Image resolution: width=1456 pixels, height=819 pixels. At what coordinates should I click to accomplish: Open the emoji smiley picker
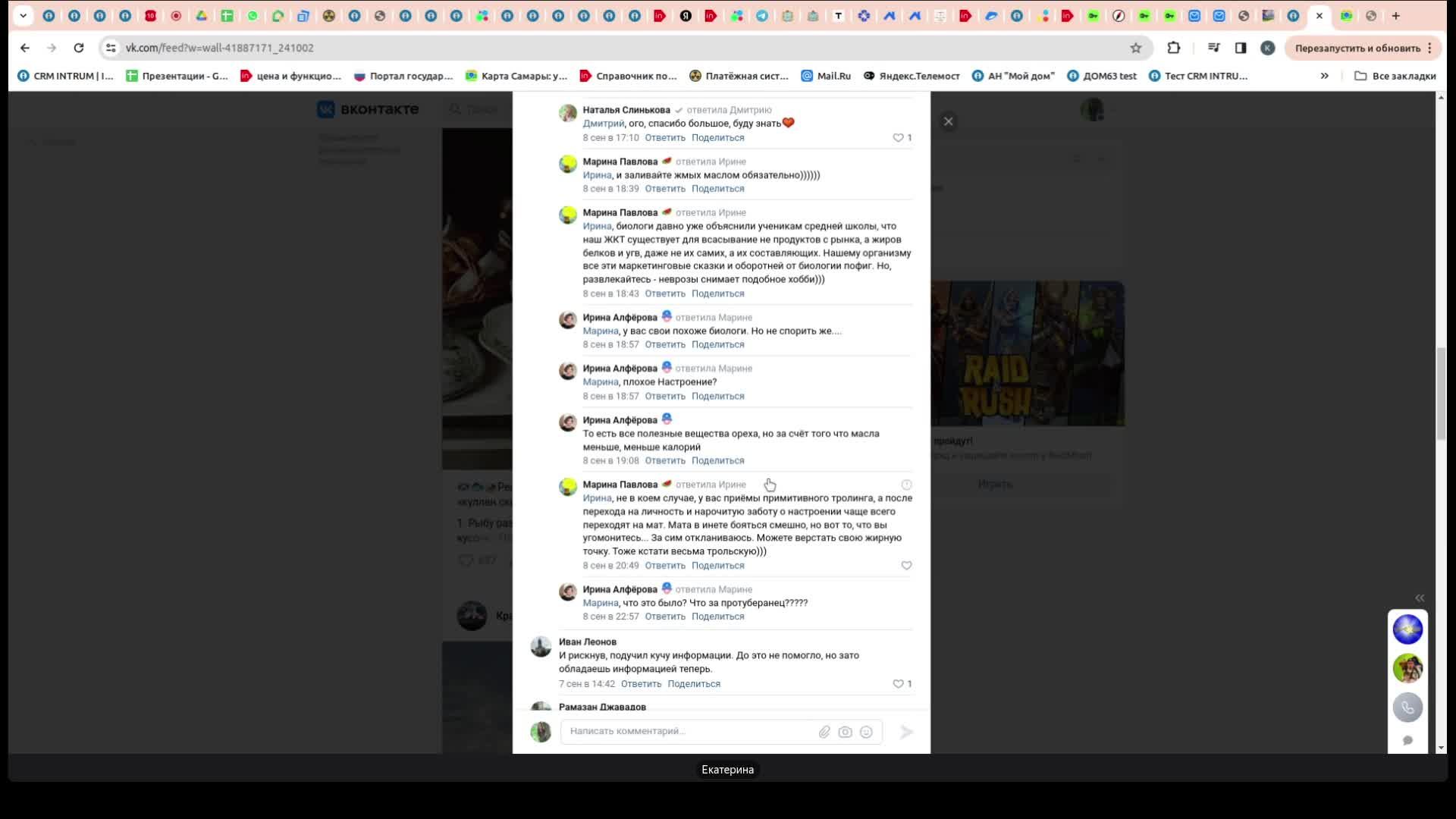866,732
